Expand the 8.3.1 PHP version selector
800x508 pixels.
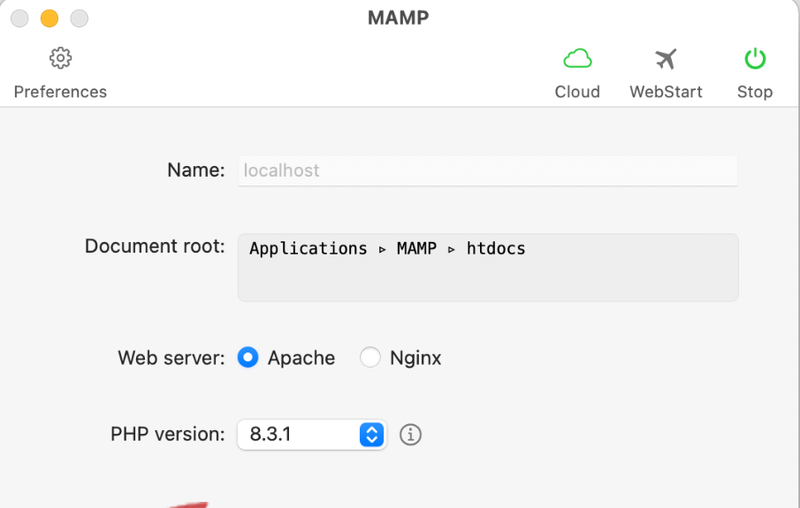pos(312,435)
